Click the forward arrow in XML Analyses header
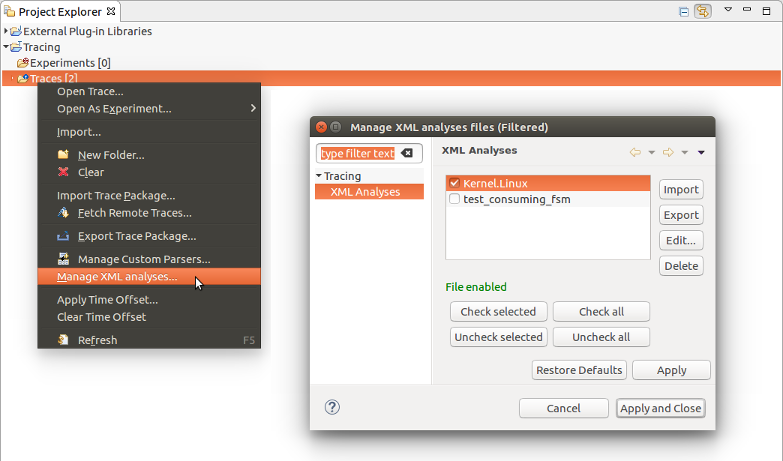This screenshot has height=461, width=783. pyautogui.click(x=668, y=152)
